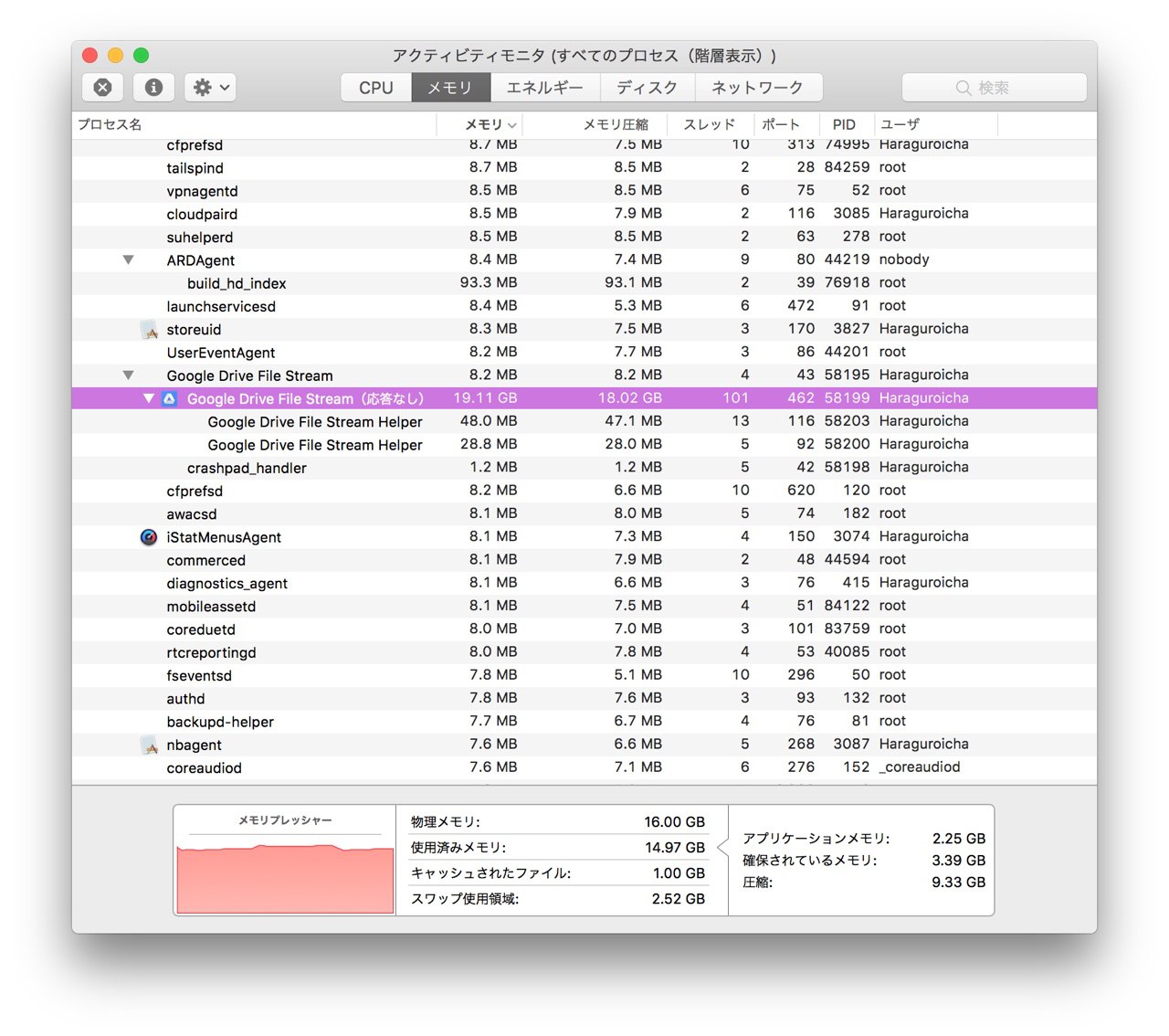Viewport: 1169px width, 1036px height.
Task: Click the quit process X toolbar icon
Action: coord(103,88)
